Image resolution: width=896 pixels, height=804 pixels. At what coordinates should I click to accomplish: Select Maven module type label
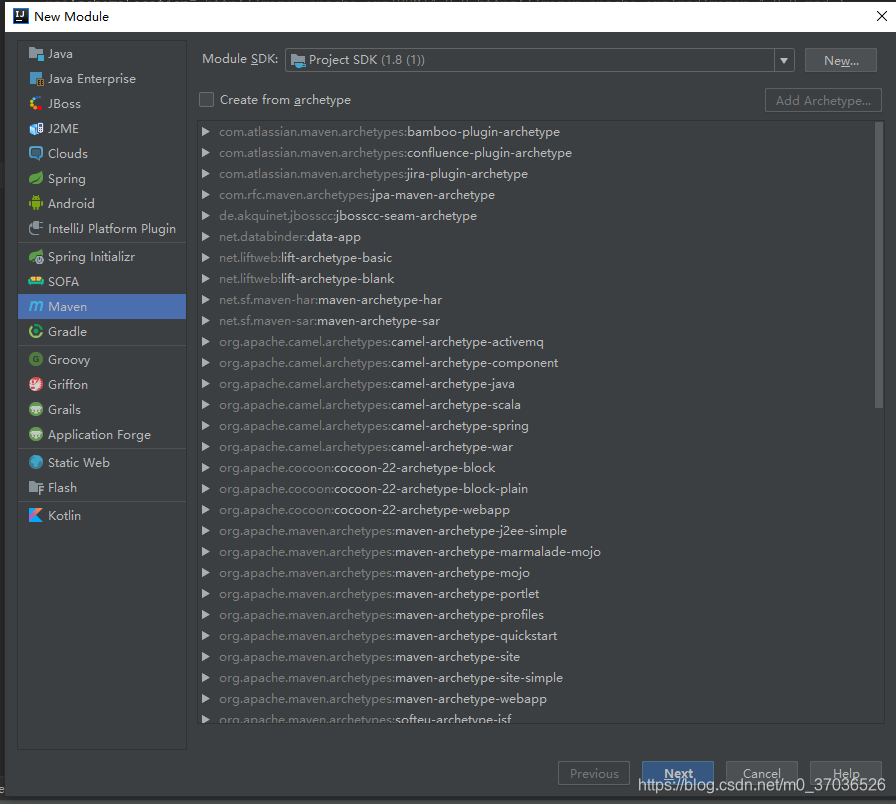pos(67,306)
